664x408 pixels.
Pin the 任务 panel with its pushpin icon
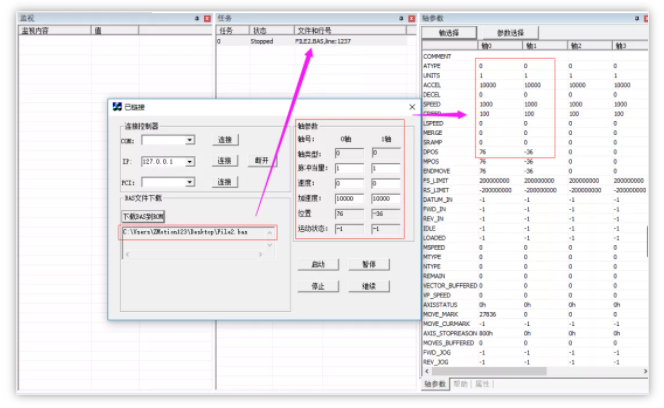tap(401, 19)
